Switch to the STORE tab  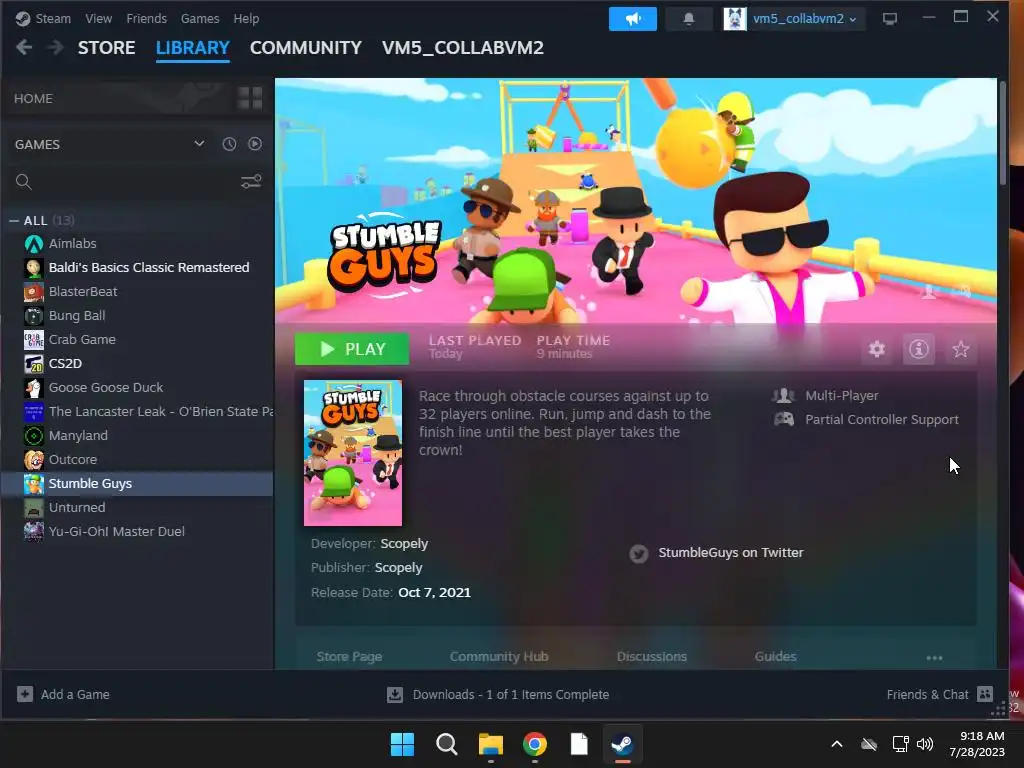click(x=106, y=48)
